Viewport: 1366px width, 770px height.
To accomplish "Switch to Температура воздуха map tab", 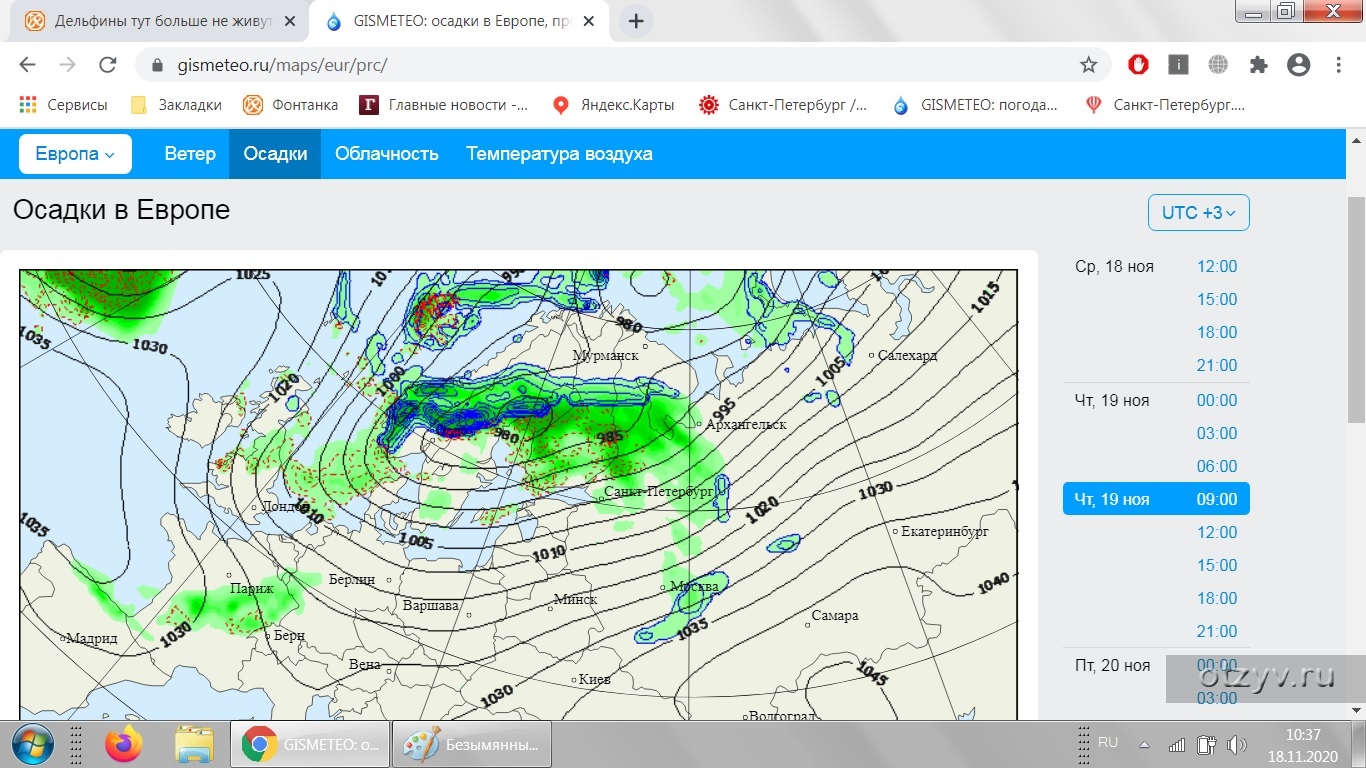I will click(559, 154).
